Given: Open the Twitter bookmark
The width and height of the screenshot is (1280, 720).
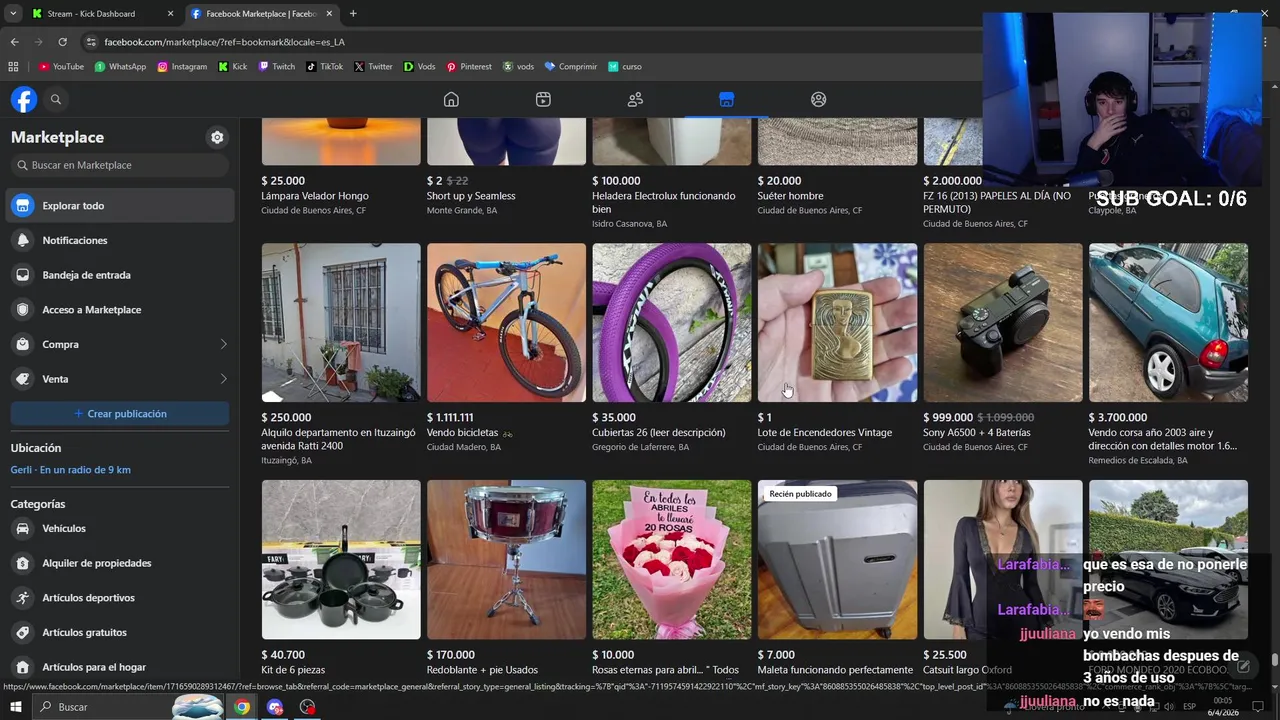Looking at the screenshot, I should coord(373,67).
